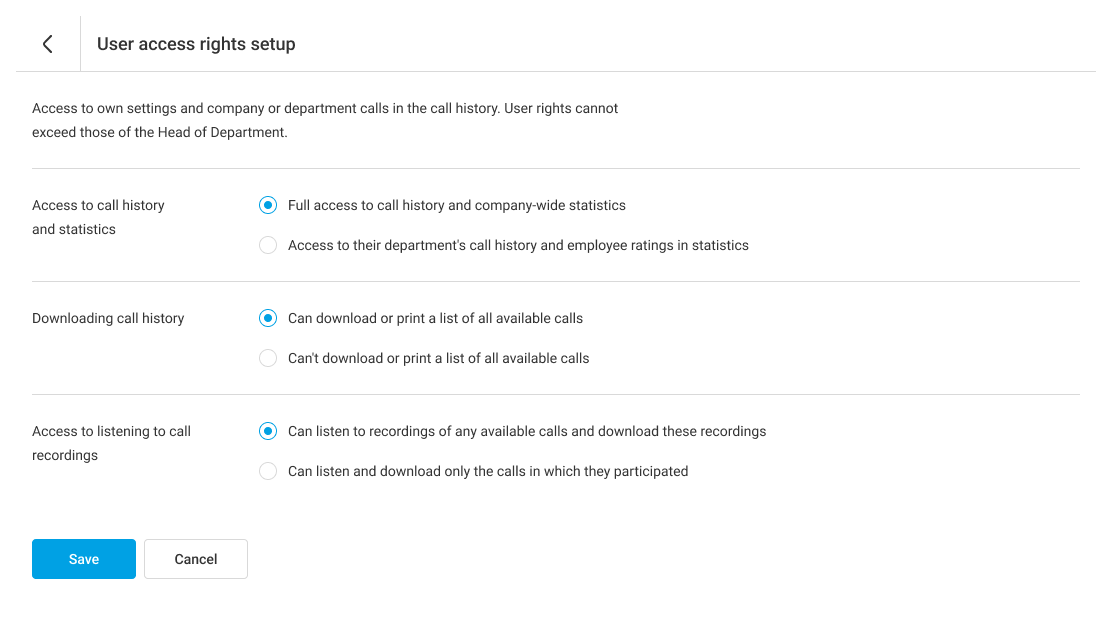Click the 'Access to call history and statistics' section label
The image size is (1112, 620).
(98, 217)
